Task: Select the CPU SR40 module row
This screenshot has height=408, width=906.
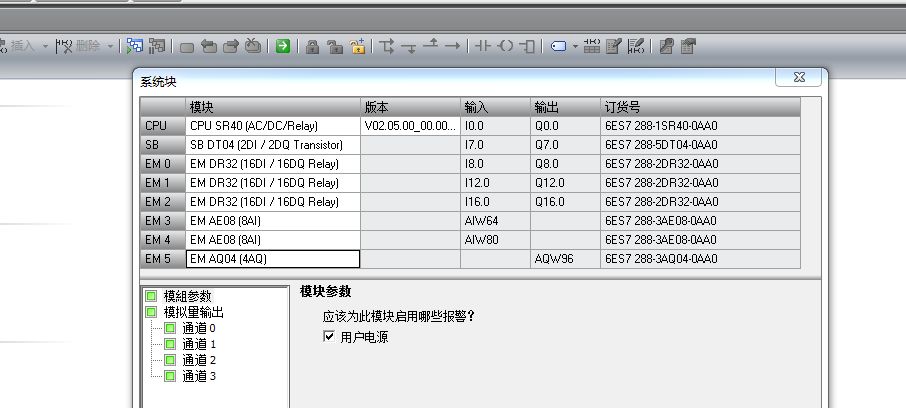Action: pyautogui.click(x=272, y=126)
